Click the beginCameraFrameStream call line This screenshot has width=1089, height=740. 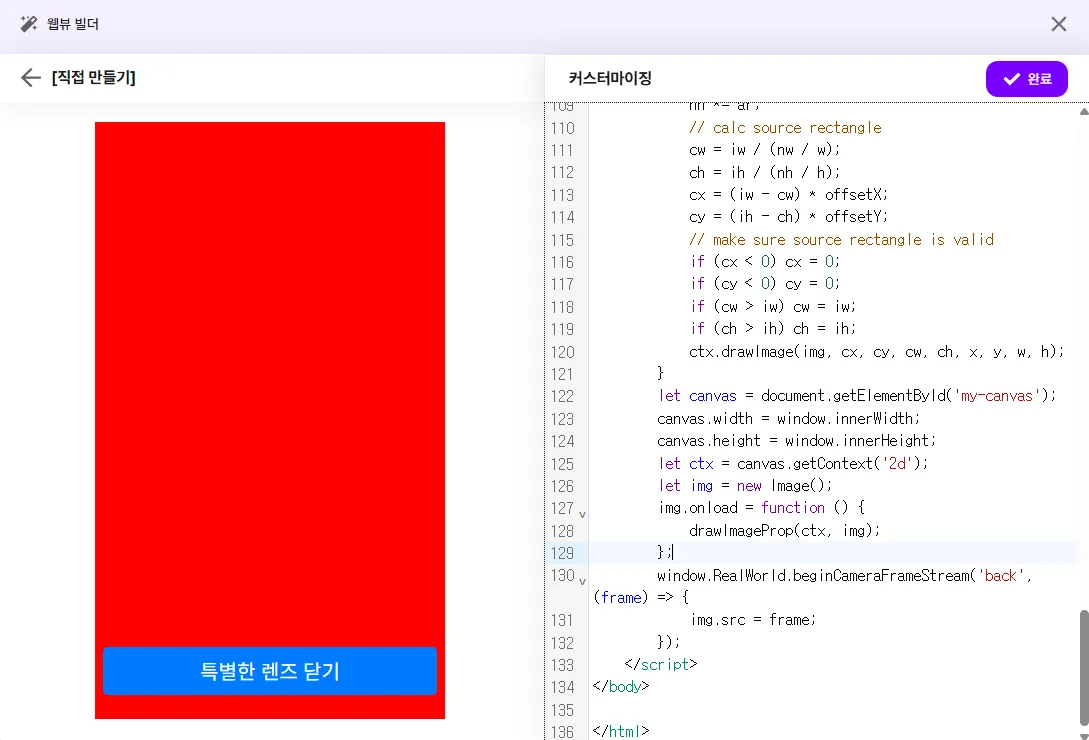pos(813,586)
